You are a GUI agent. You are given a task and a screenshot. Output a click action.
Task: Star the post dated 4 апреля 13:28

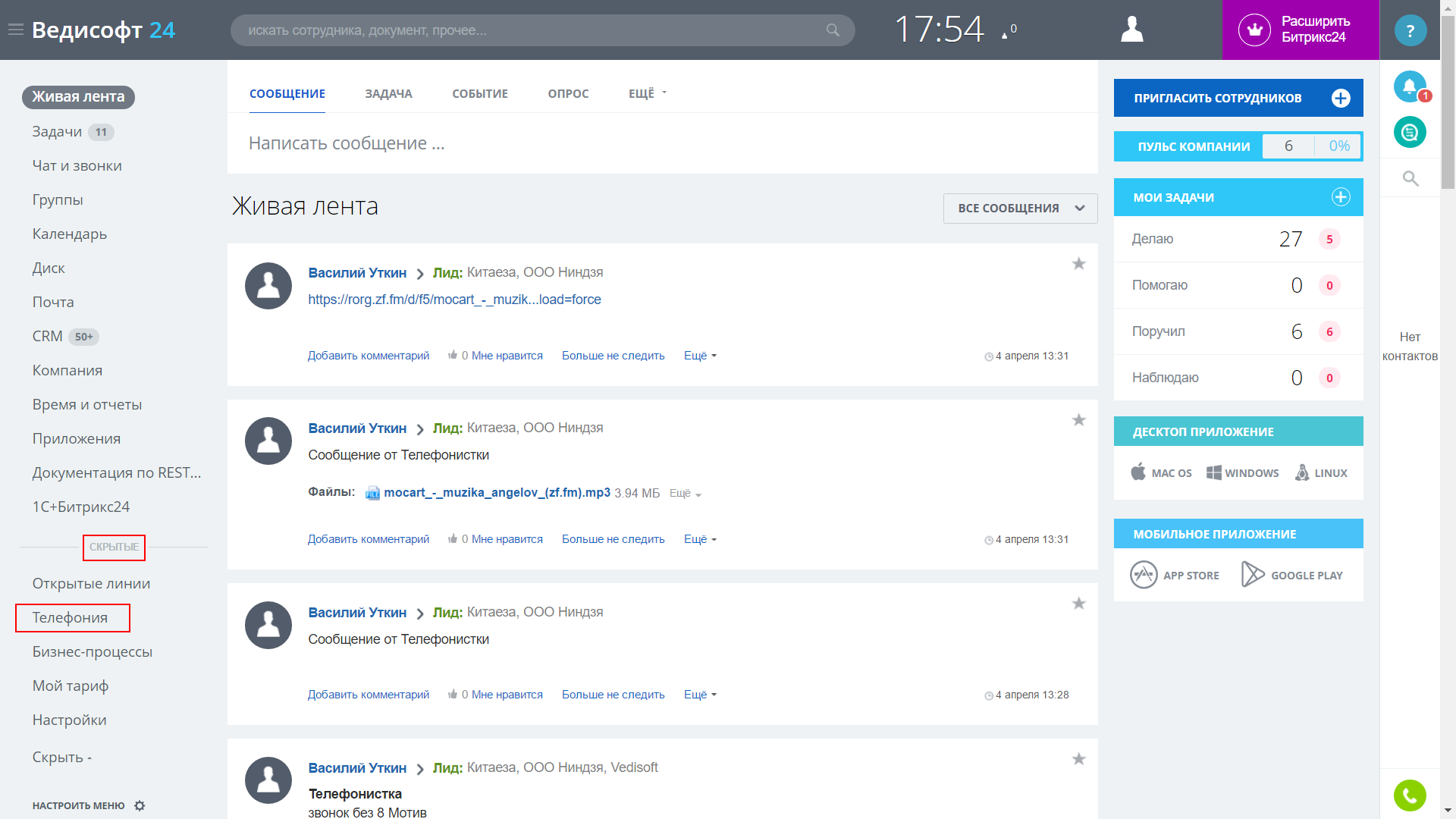coord(1078,604)
